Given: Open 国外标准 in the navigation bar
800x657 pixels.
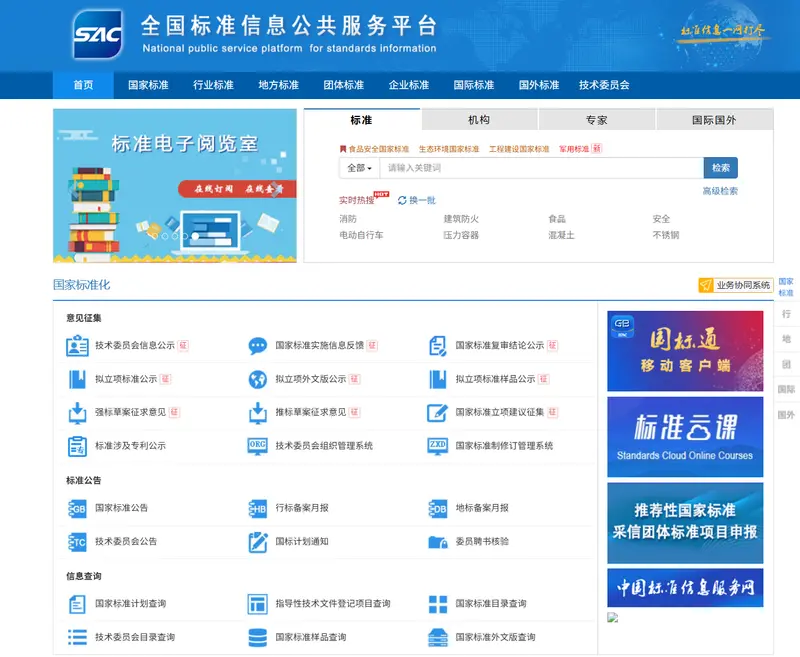Looking at the screenshot, I should [x=539, y=85].
